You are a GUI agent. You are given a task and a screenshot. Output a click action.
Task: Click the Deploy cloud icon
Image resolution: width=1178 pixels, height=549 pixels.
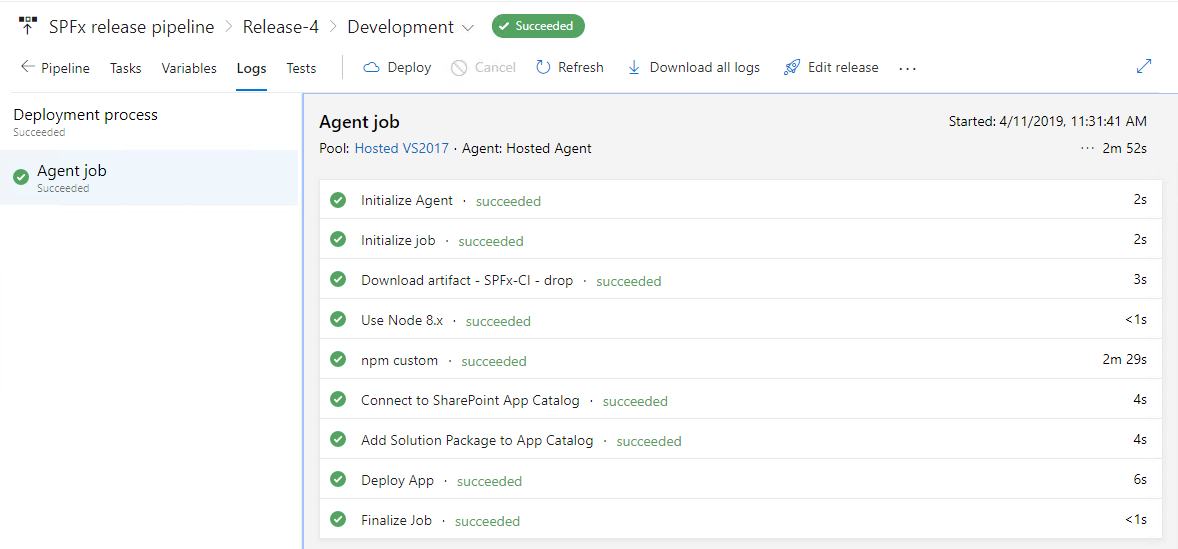coord(371,68)
